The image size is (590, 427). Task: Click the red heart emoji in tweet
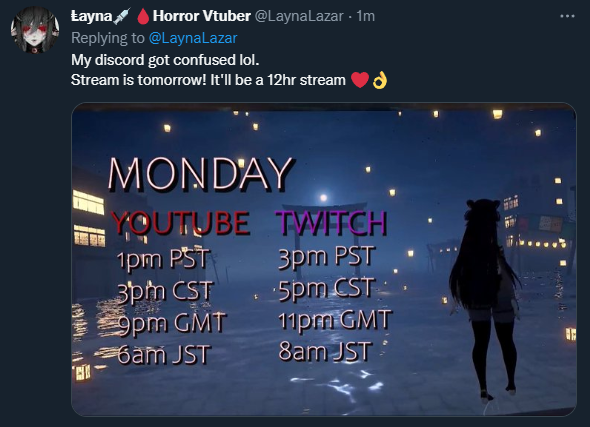(x=360, y=80)
